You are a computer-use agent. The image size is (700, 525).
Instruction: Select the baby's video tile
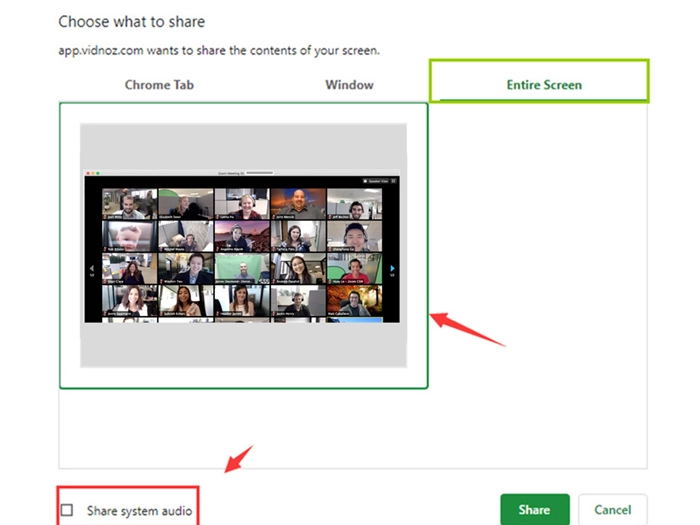[x=129, y=237]
